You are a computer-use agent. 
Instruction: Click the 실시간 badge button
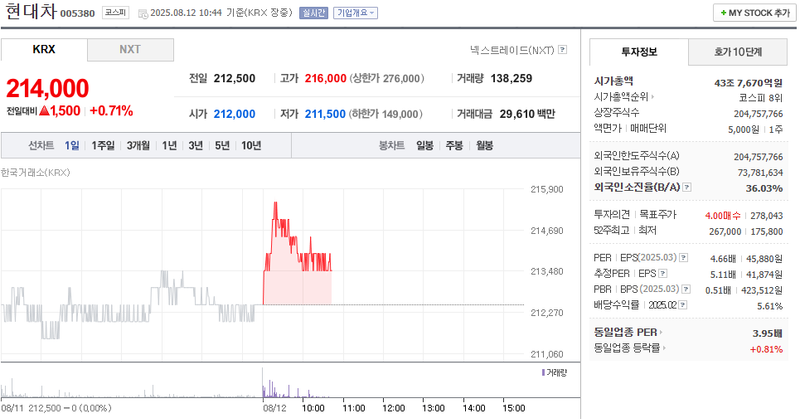(x=313, y=13)
